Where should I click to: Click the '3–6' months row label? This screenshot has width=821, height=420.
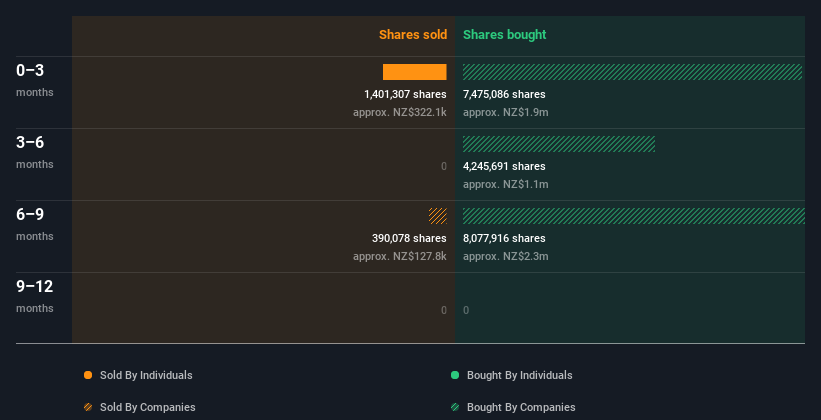click(30, 142)
